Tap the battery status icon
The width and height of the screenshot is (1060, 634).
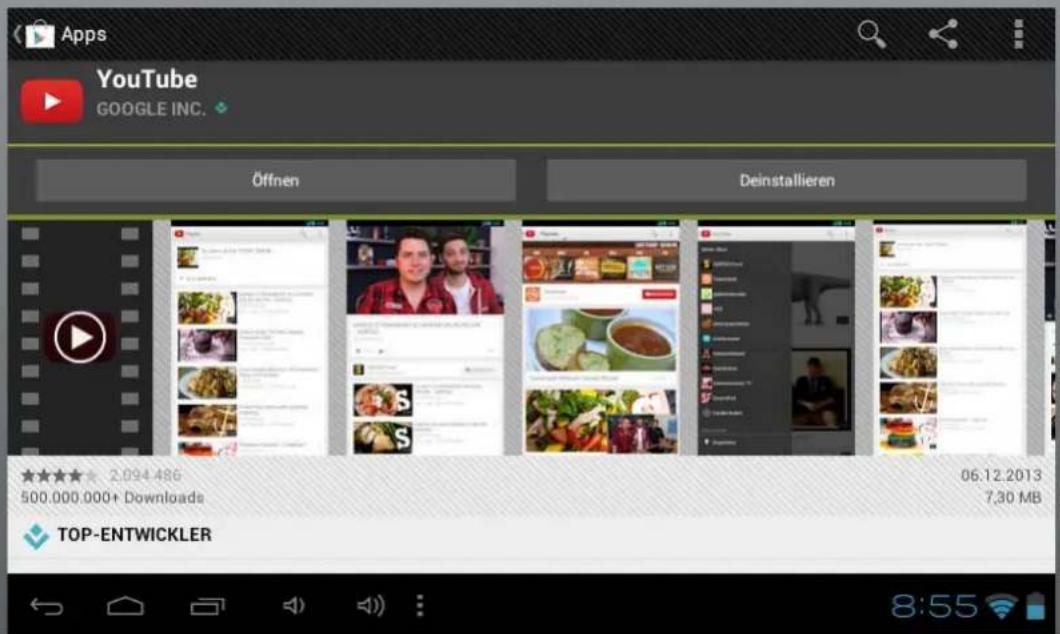[x=1035, y=606]
